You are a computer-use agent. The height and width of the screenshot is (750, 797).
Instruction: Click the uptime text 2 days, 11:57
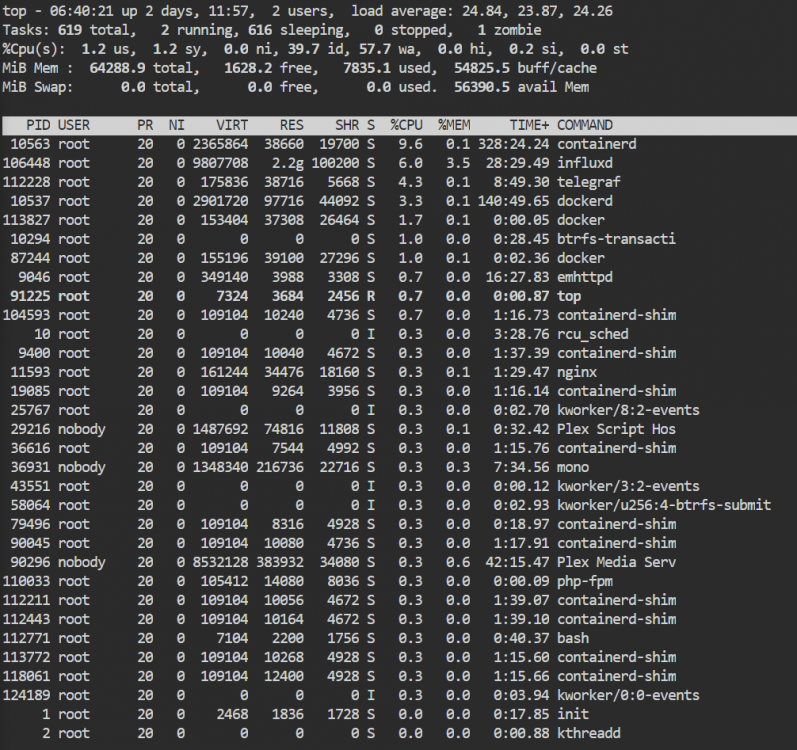201,11
